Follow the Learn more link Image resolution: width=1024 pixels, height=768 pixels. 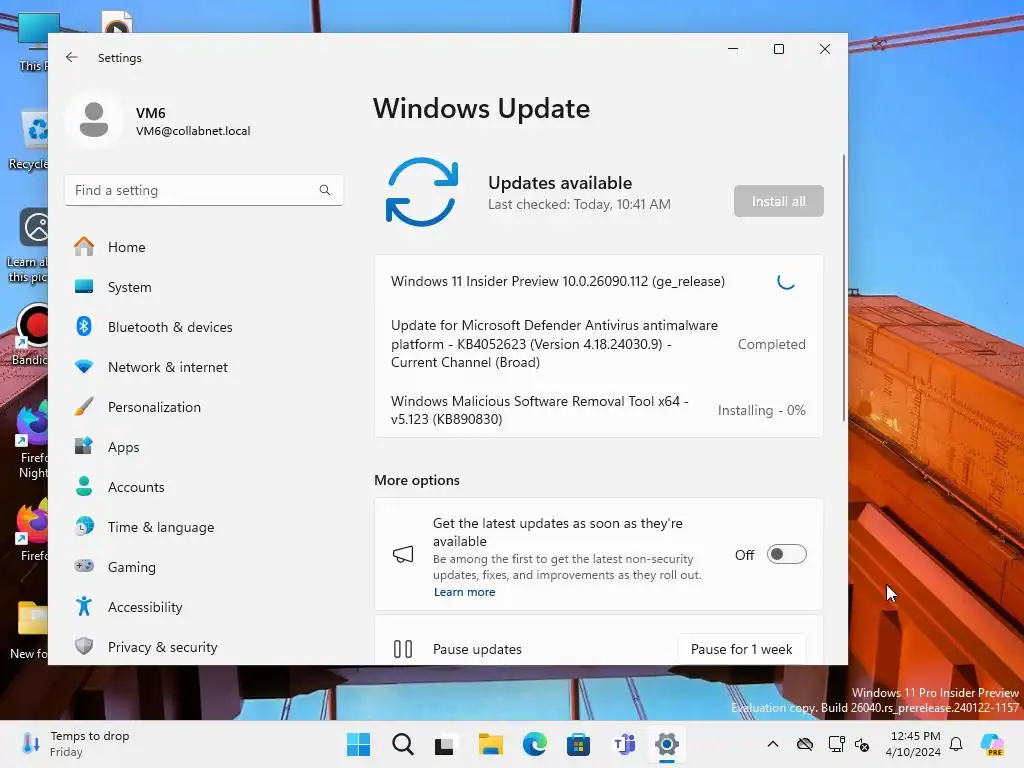[464, 592]
